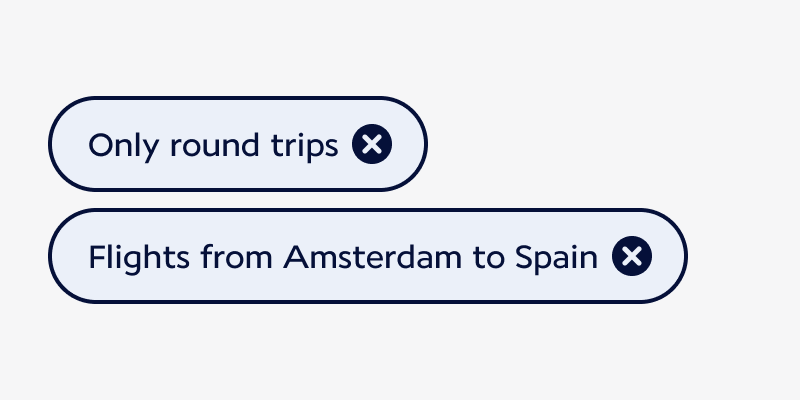The width and height of the screenshot is (800, 400).
Task: Remove the Only round trips filter
Action: pyautogui.click(x=372, y=145)
